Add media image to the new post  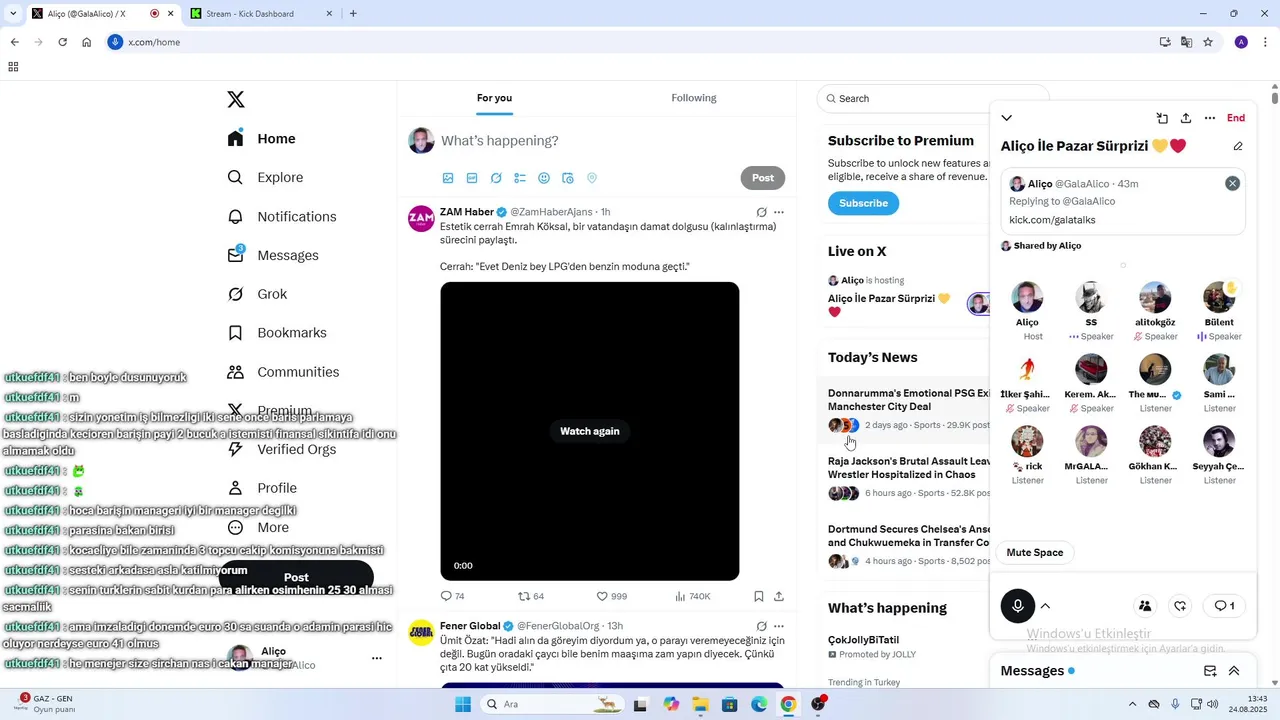(448, 178)
